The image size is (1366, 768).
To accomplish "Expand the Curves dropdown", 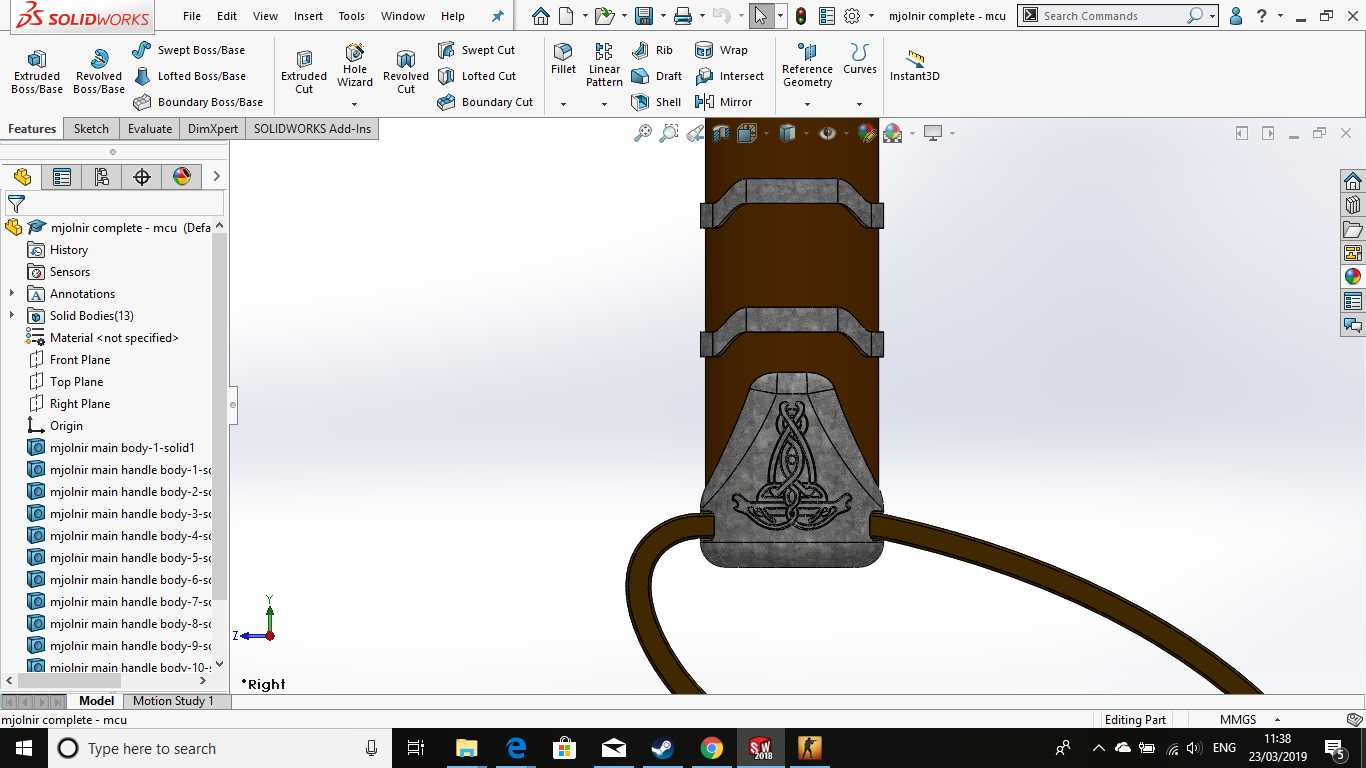I will (x=859, y=104).
